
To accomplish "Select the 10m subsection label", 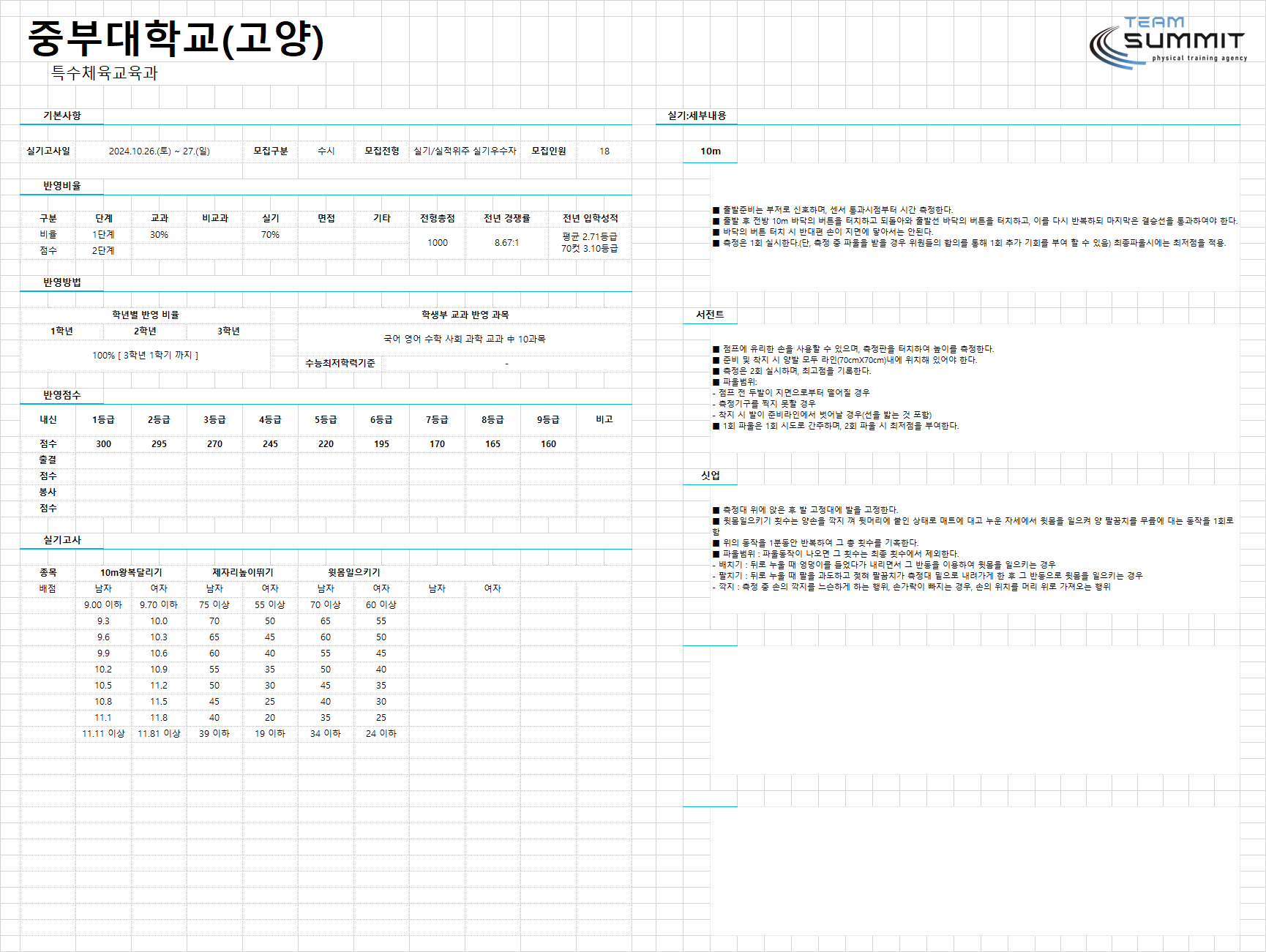I will point(711,151).
